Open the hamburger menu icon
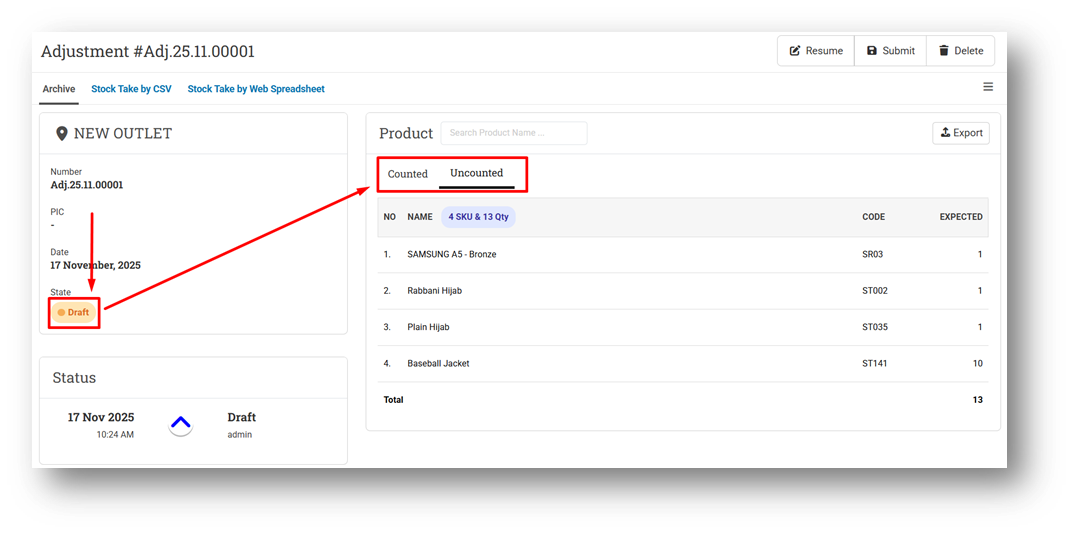This screenshot has width=1072, height=533. 988,87
